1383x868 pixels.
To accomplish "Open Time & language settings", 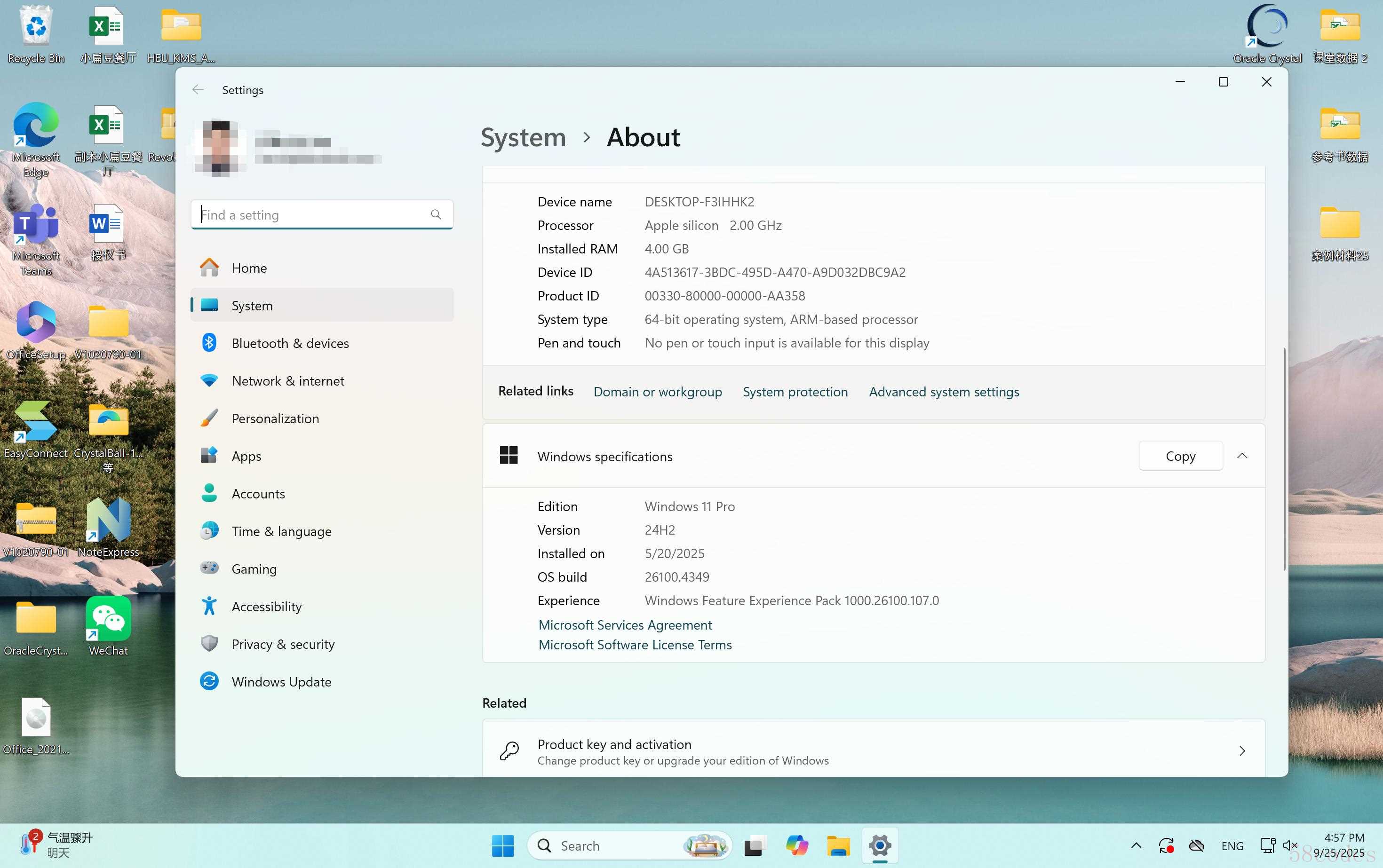I will (x=322, y=531).
